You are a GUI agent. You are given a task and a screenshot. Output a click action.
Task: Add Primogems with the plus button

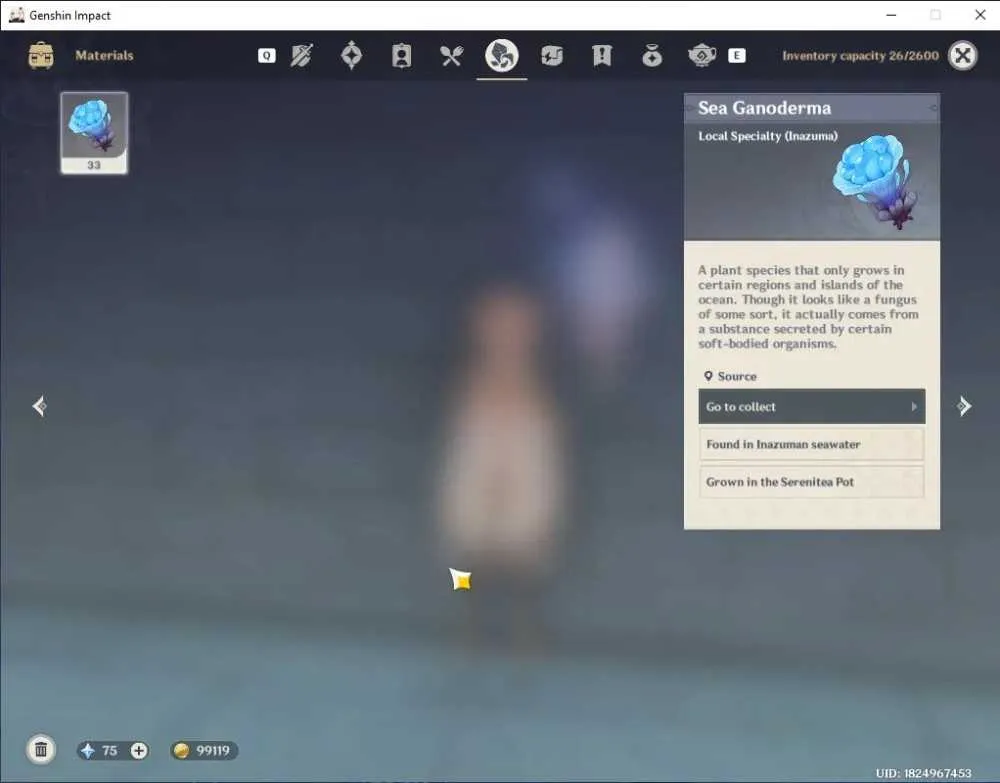pyautogui.click(x=139, y=750)
